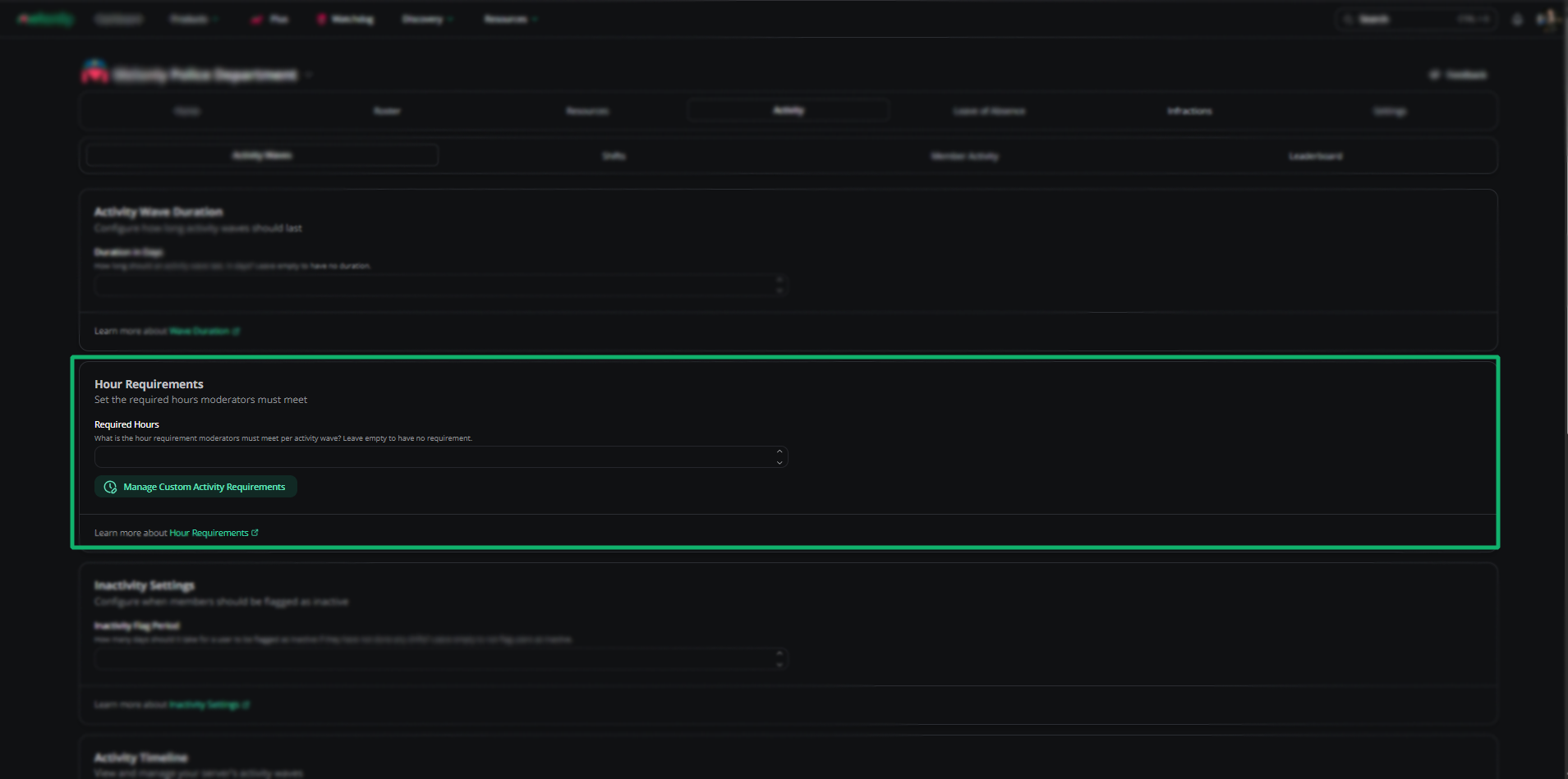Image resolution: width=1568 pixels, height=779 pixels.
Task: Open the Hour Requirements help link
Action: click(x=214, y=533)
